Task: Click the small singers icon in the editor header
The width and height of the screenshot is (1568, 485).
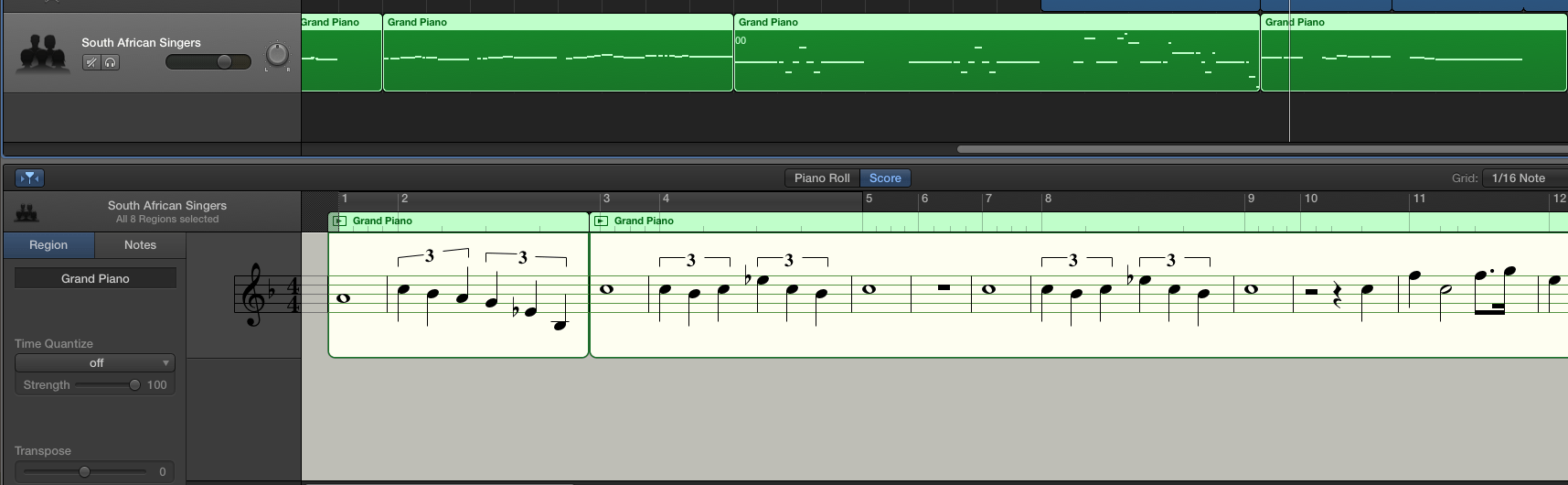Action: point(27,213)
